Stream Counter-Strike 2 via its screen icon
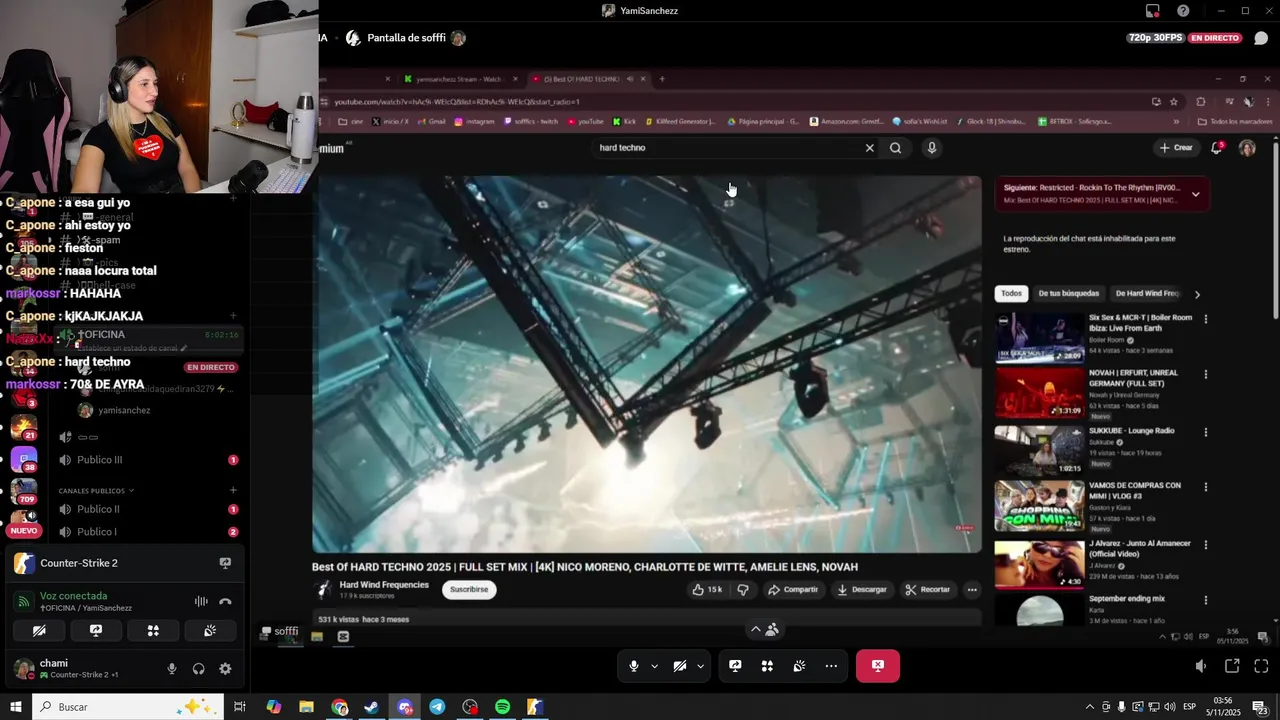 (x=225, y=563)
